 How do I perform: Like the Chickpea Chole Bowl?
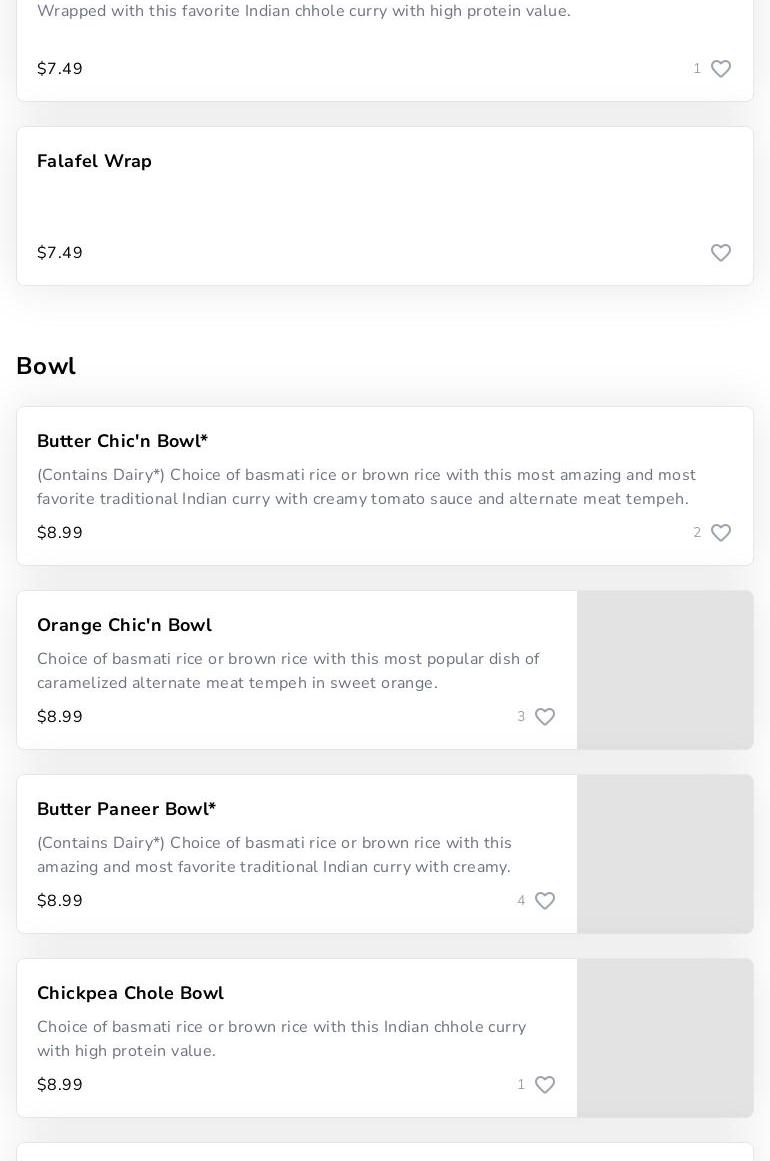[545, 1085]
